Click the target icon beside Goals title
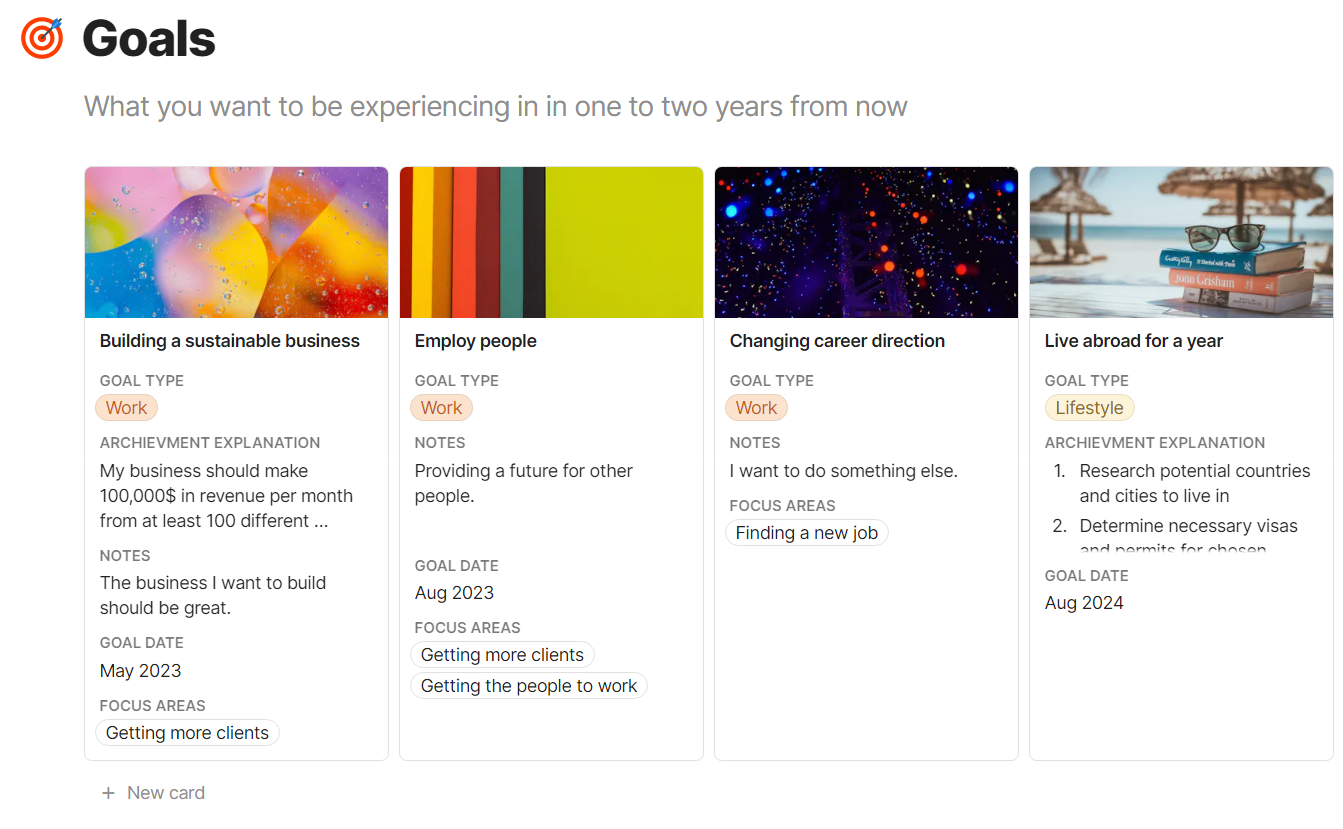The width and height of the screenshot is (1343, 829). (42, 38)
